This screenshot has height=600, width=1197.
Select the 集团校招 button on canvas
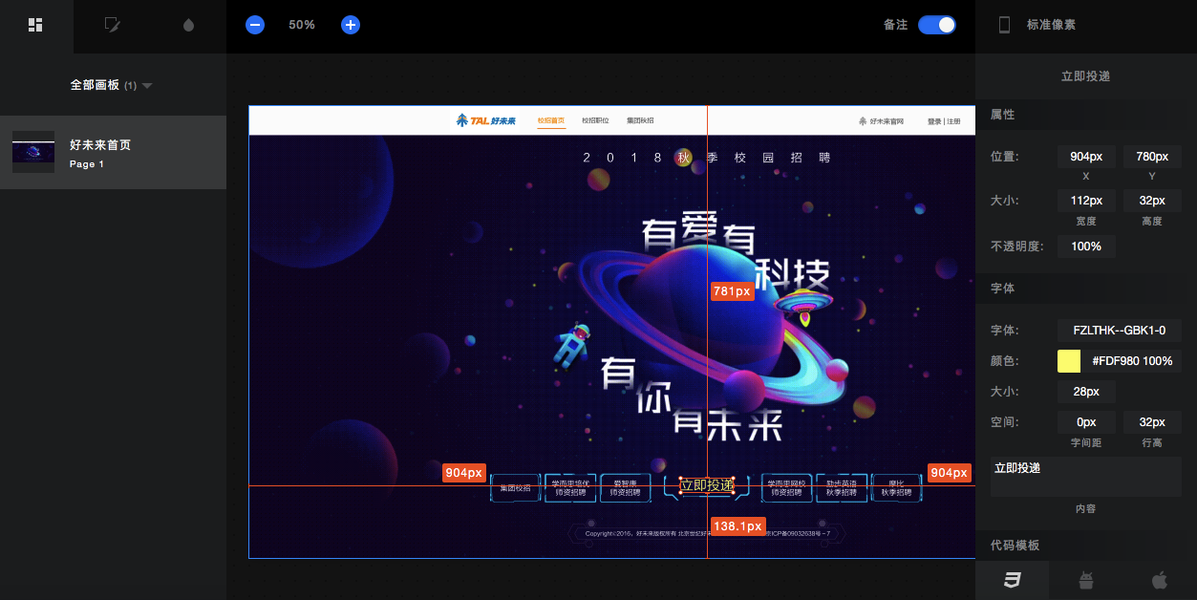pos(515,488)
